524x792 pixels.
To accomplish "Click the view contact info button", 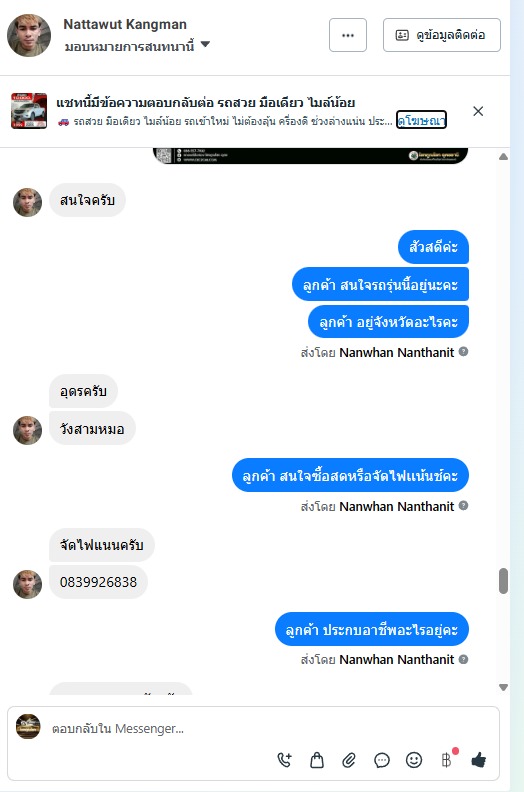I will [442, 35].
